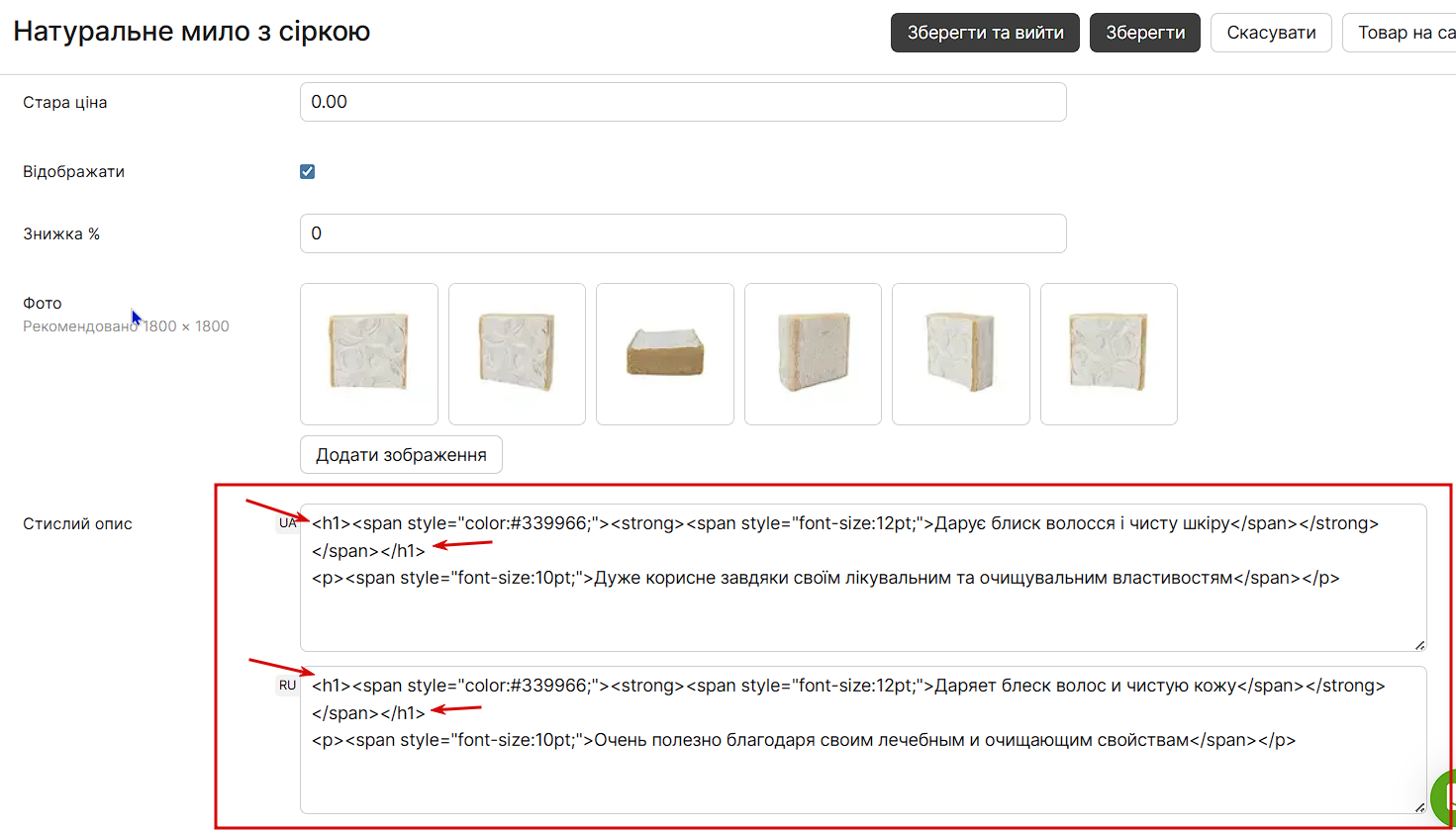Click the 'Зберегти' save button
This screenshot has width=1456, height=830.
(1145, 33)
